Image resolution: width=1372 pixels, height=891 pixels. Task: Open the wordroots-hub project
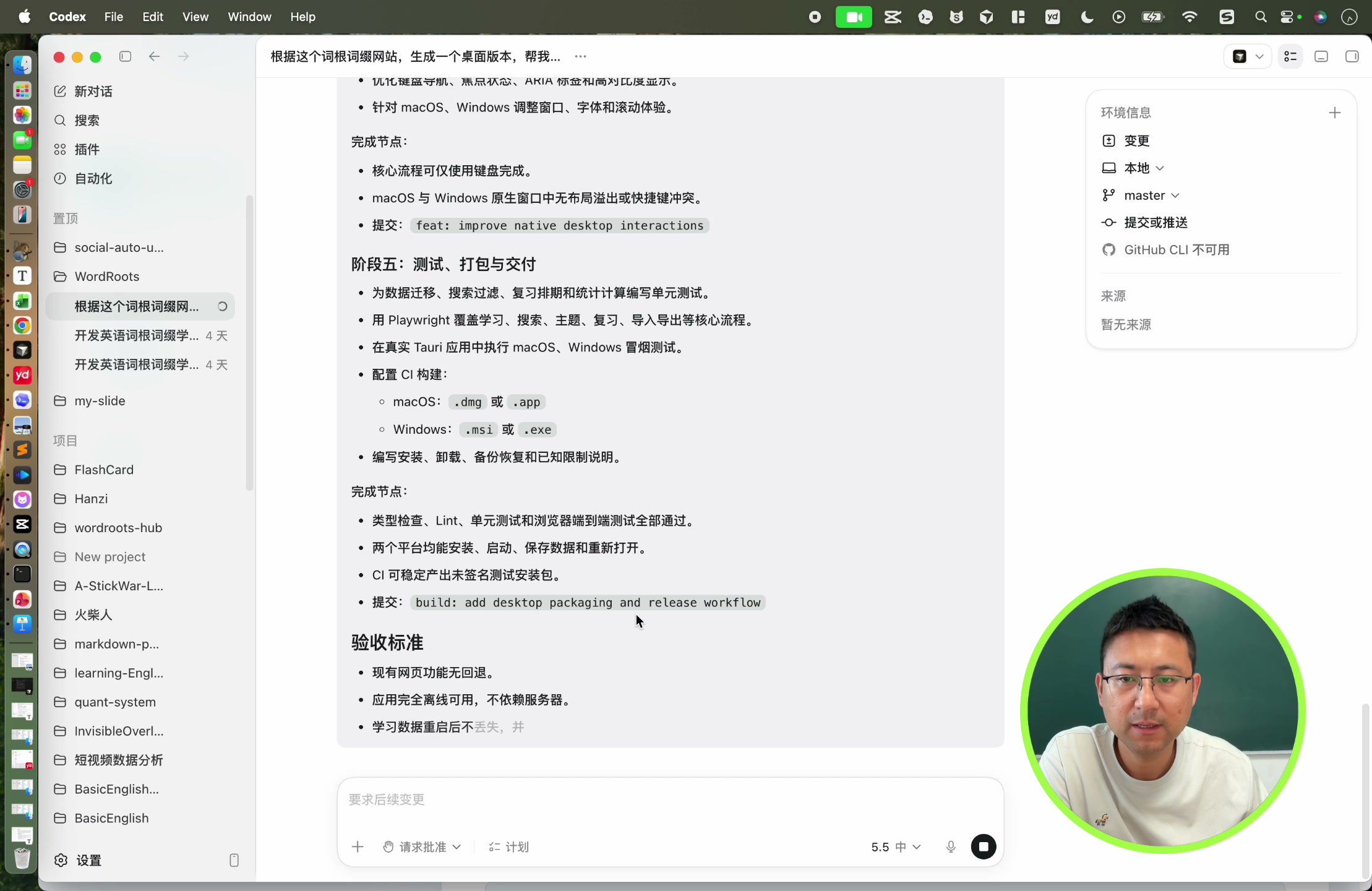(x=140, y=528)
